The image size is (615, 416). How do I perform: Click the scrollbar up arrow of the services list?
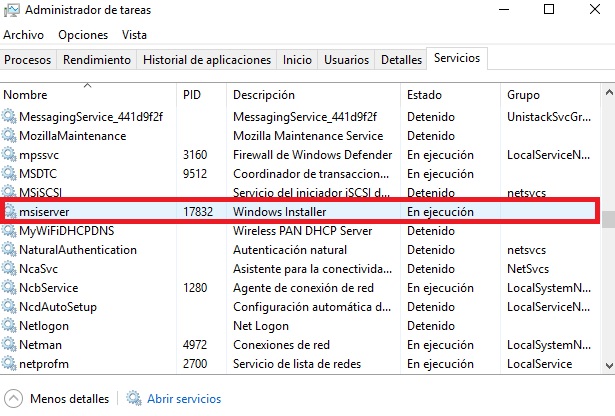click(609, 93)
